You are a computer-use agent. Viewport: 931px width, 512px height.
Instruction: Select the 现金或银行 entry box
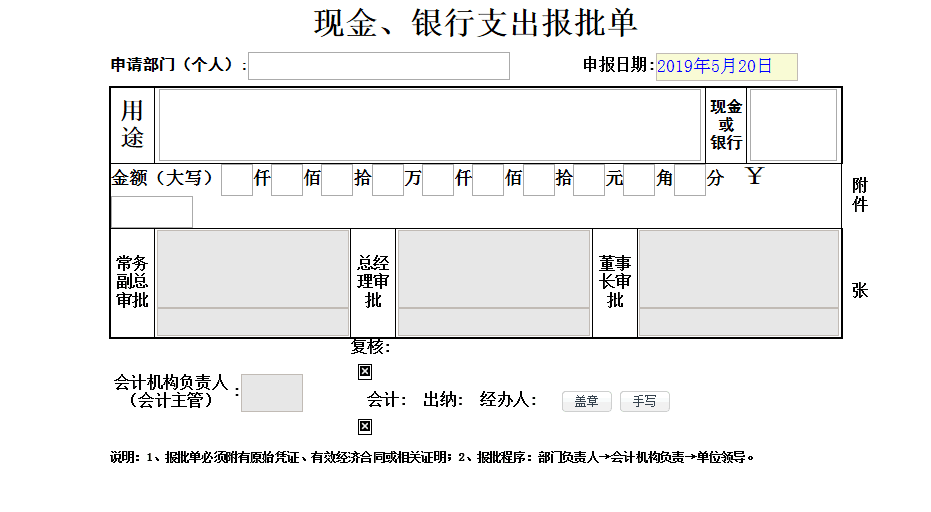pos(793,125)
